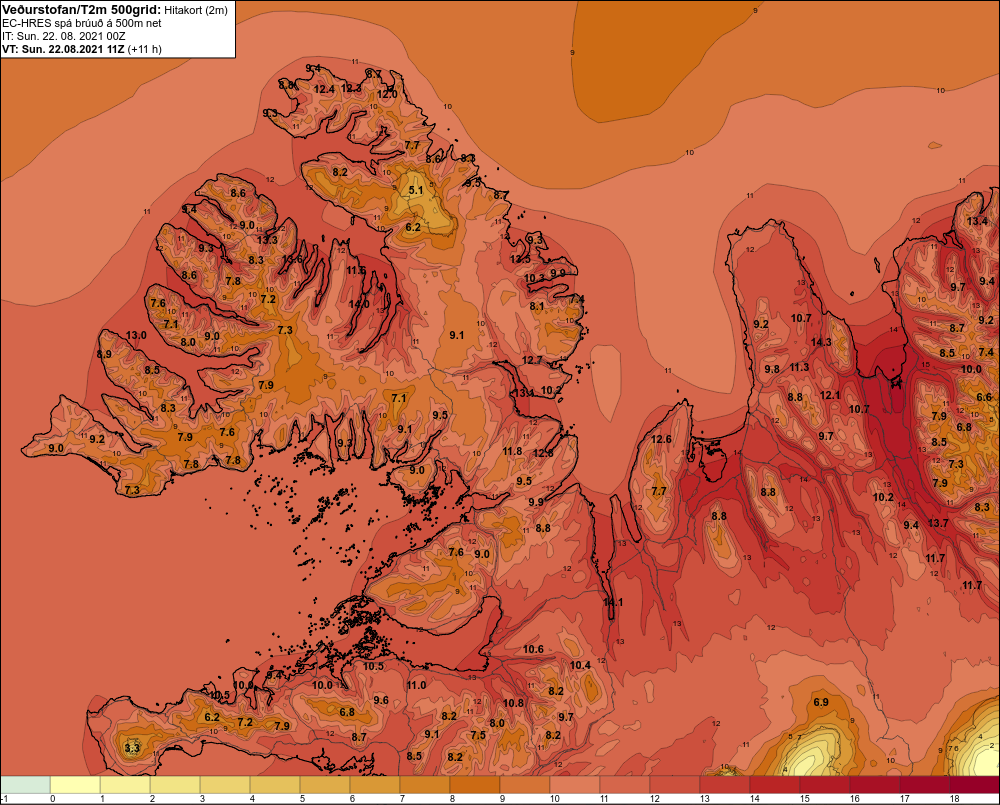Screen dimensions: 1000x805
Task: Click the 'Veðurstofan/T2m 500grid:' title text
Action: tap(80, 10)
